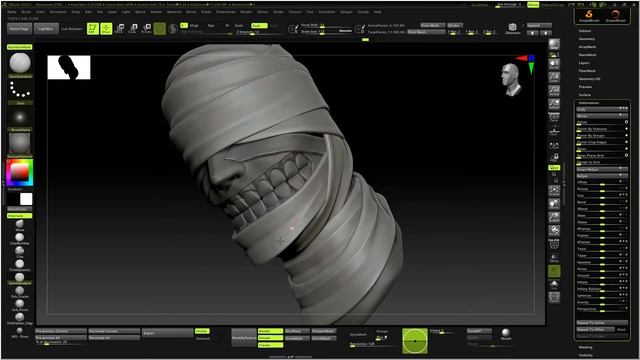Click the Frame mesh icon
640x360 pixels.
click(x=554, y=191)
